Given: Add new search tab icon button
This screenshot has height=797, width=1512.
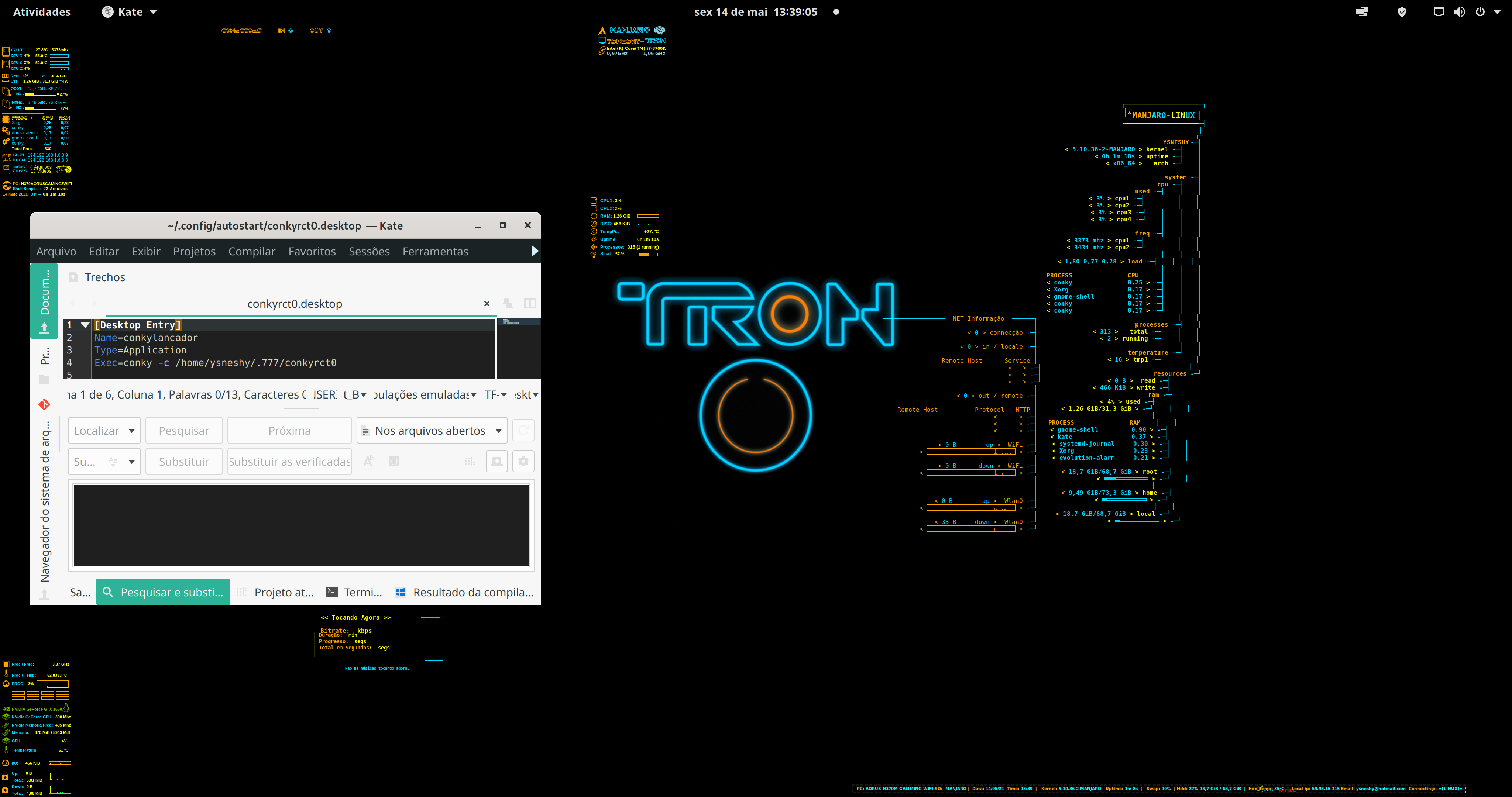Looking at the screenshot, I should tap(496, 461).
